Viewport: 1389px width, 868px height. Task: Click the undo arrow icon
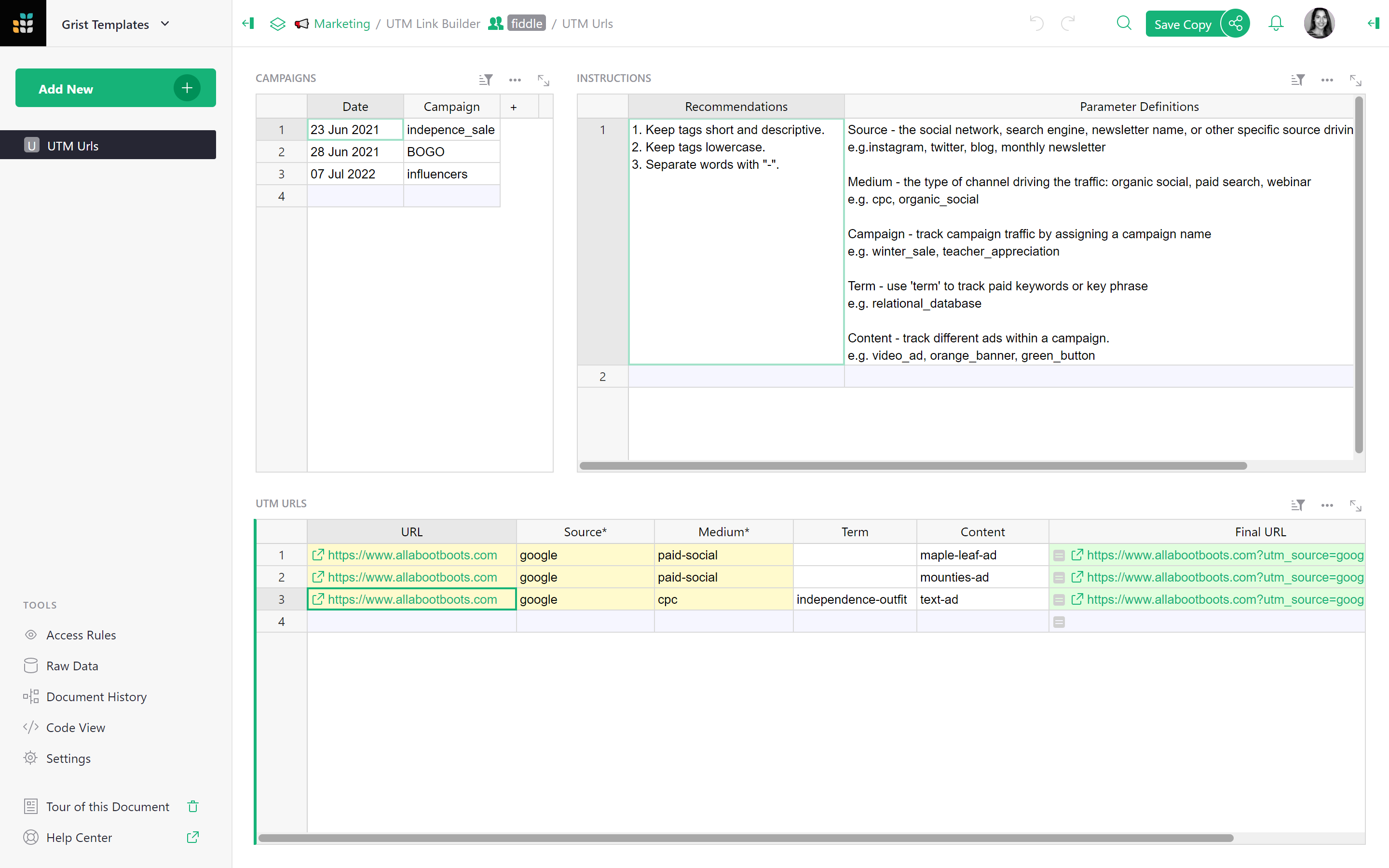pos(1036,24)
